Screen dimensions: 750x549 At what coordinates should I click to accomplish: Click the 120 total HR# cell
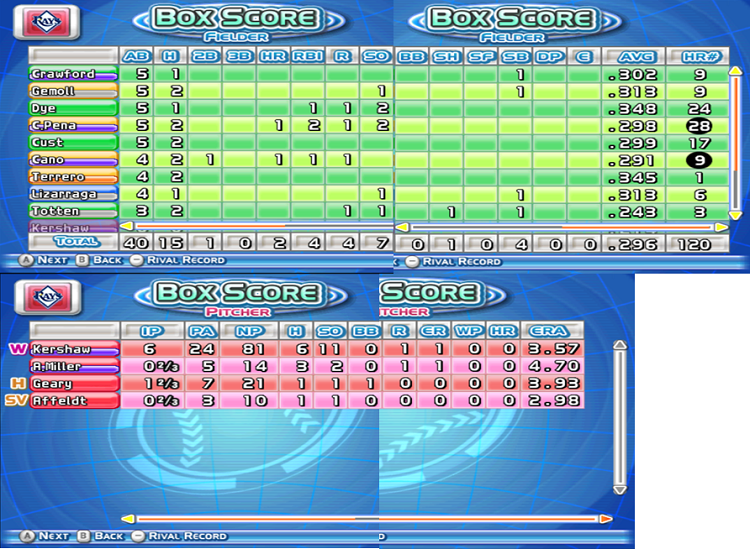pos(697,244)
